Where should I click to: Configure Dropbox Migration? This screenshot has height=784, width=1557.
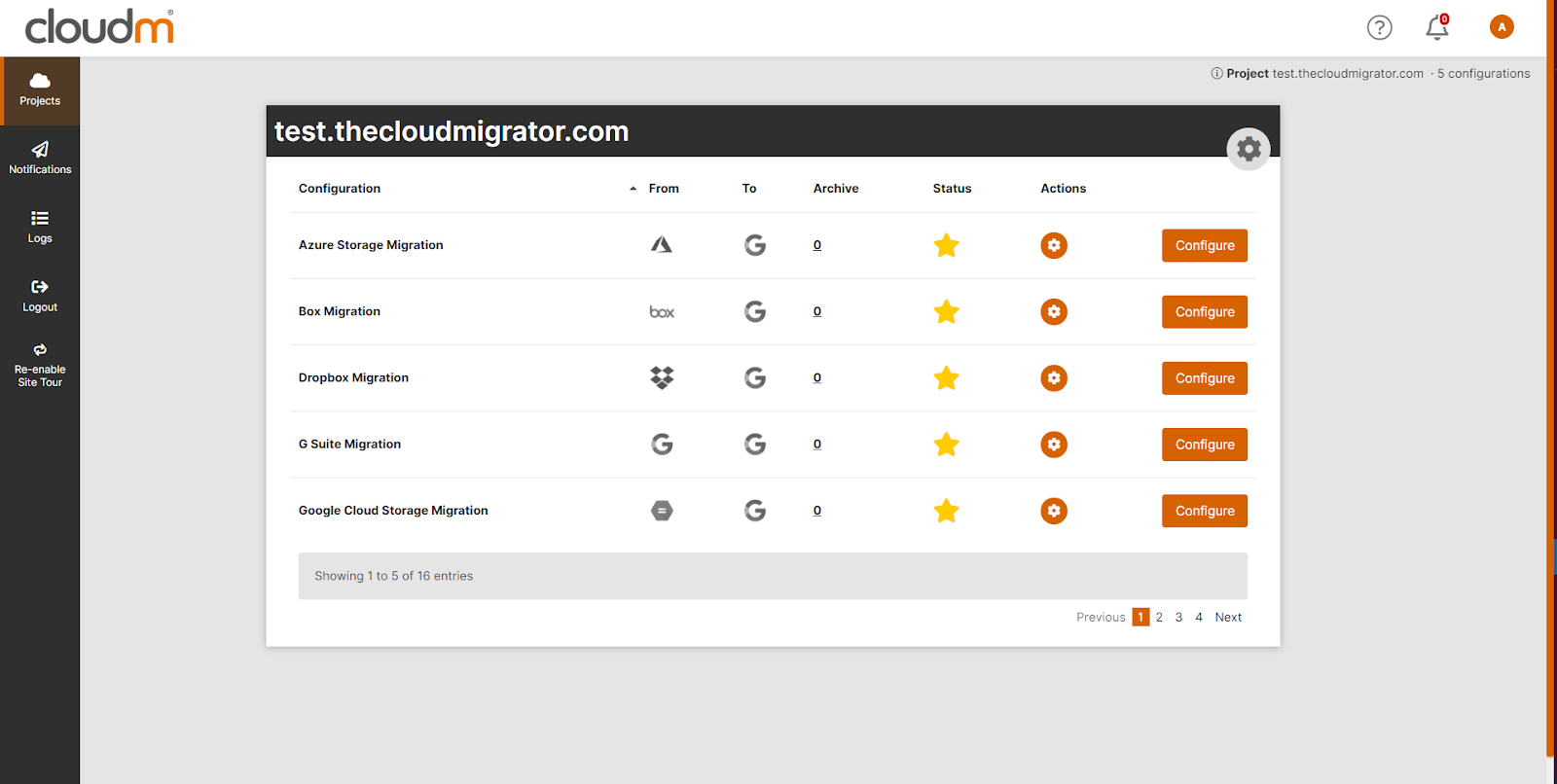[x=1205, y=378]
